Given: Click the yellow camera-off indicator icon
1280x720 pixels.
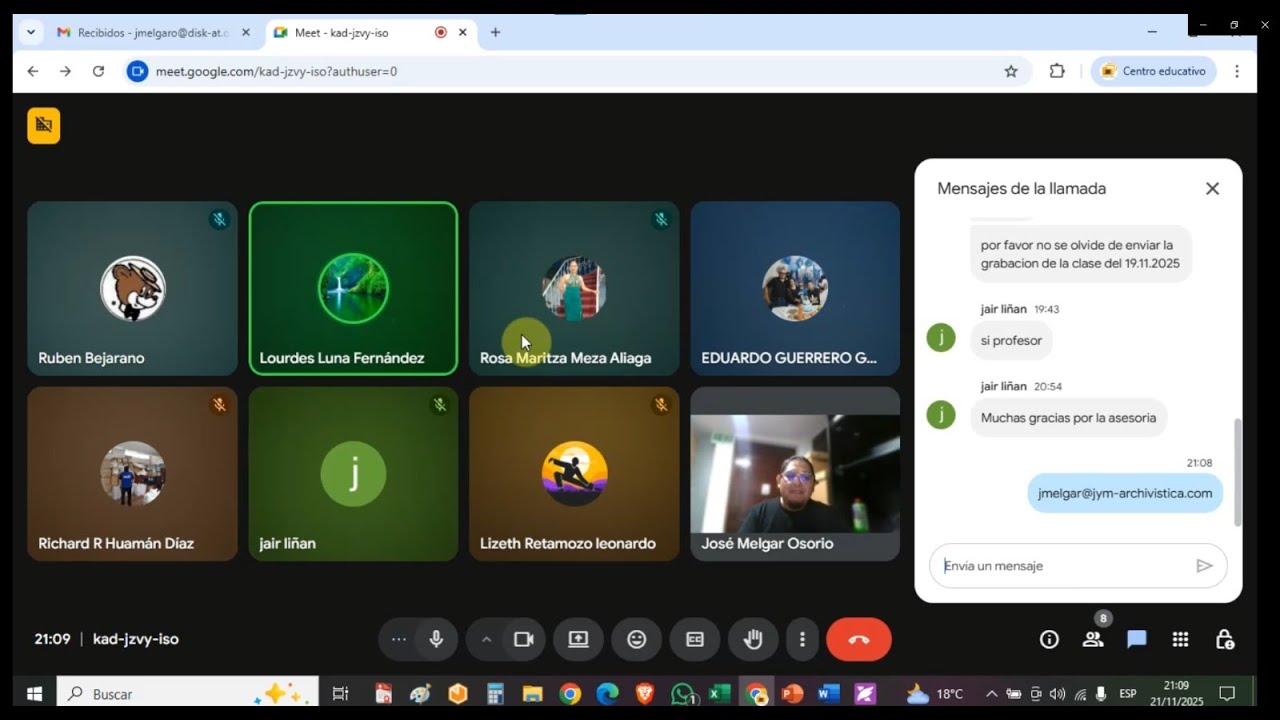Looking at the screenshot, I should coord(44,126).
